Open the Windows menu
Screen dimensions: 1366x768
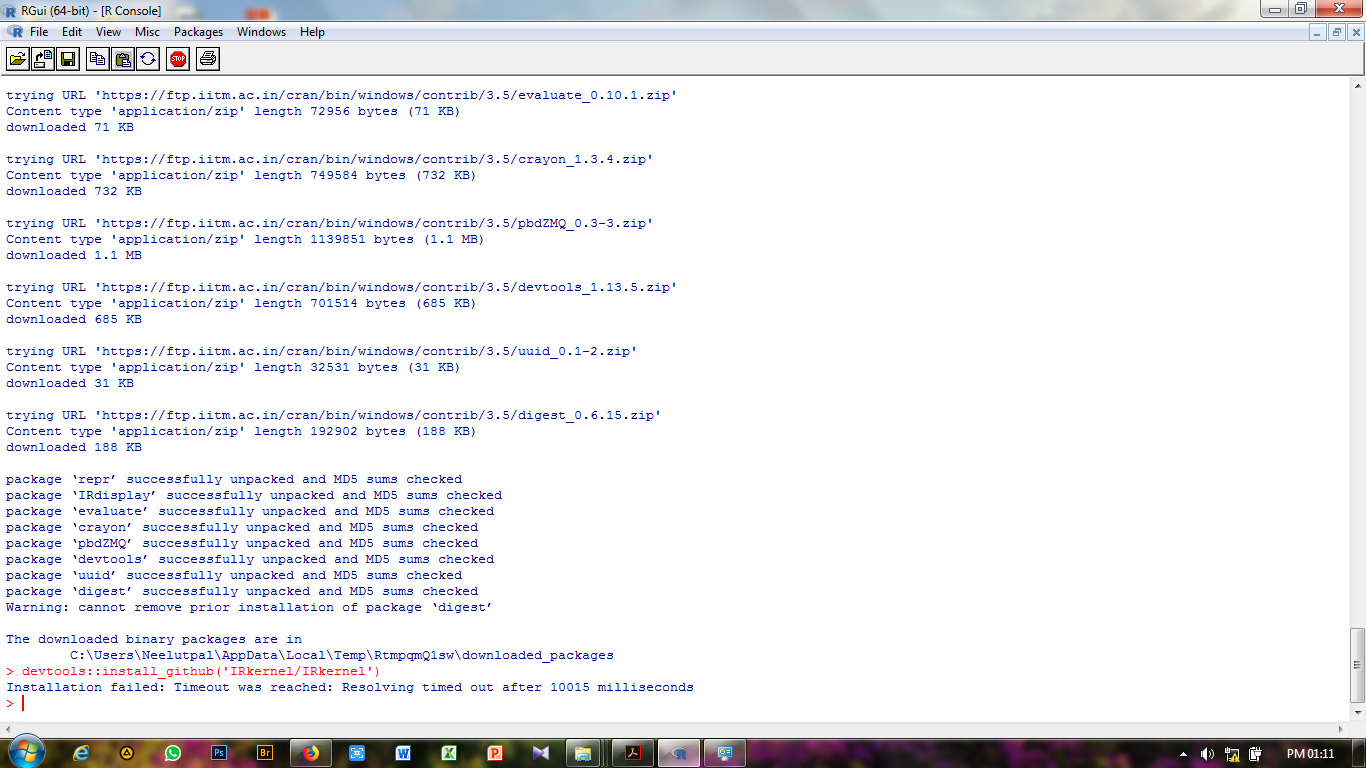tap(261, 31)
